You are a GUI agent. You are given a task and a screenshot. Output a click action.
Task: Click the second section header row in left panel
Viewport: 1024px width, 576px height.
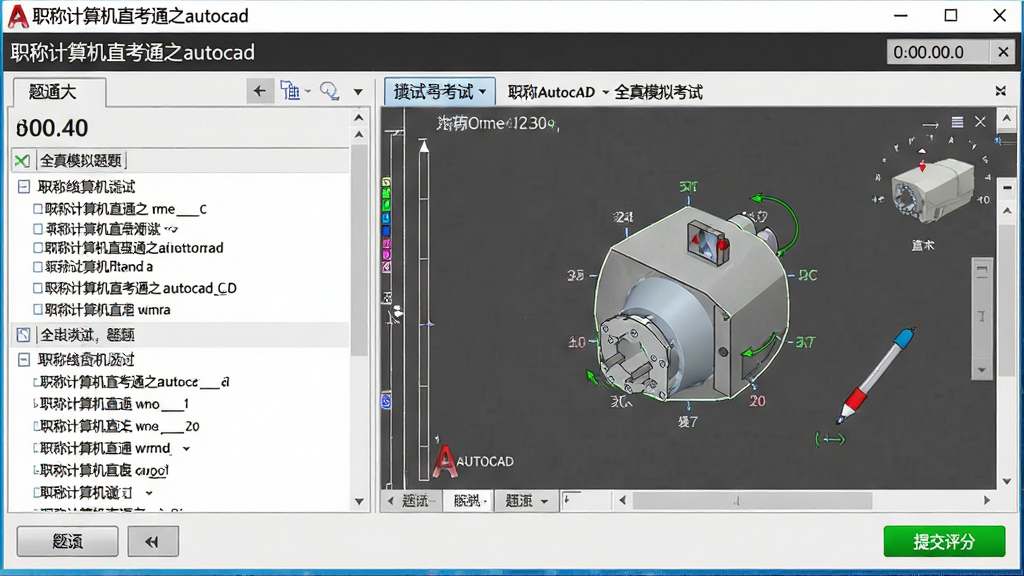[180, 335]
